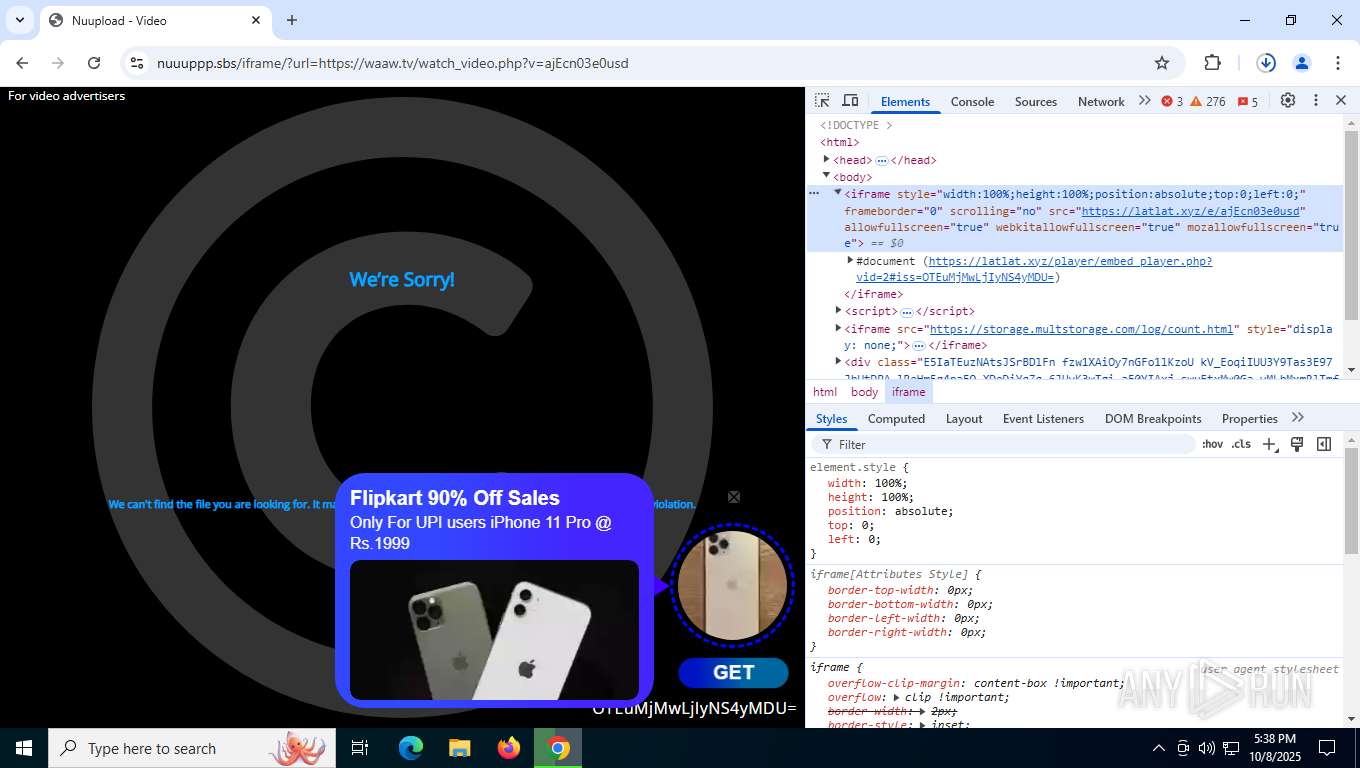Expand the multstorage iframe node
The width and height of the screenshot is (1360, 768).
point(838,327)
